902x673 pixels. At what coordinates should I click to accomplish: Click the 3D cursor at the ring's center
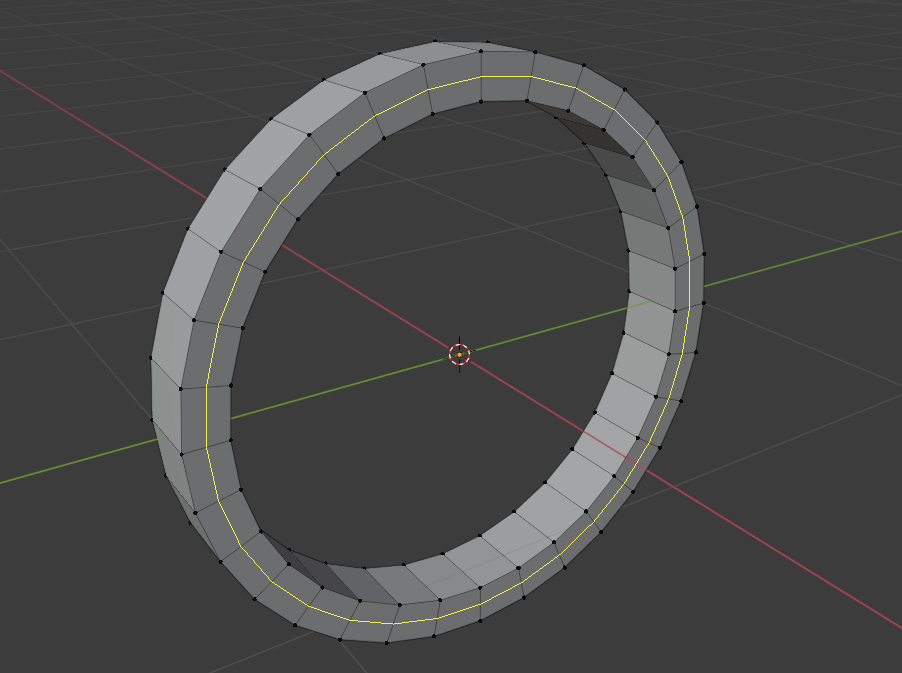459,354
